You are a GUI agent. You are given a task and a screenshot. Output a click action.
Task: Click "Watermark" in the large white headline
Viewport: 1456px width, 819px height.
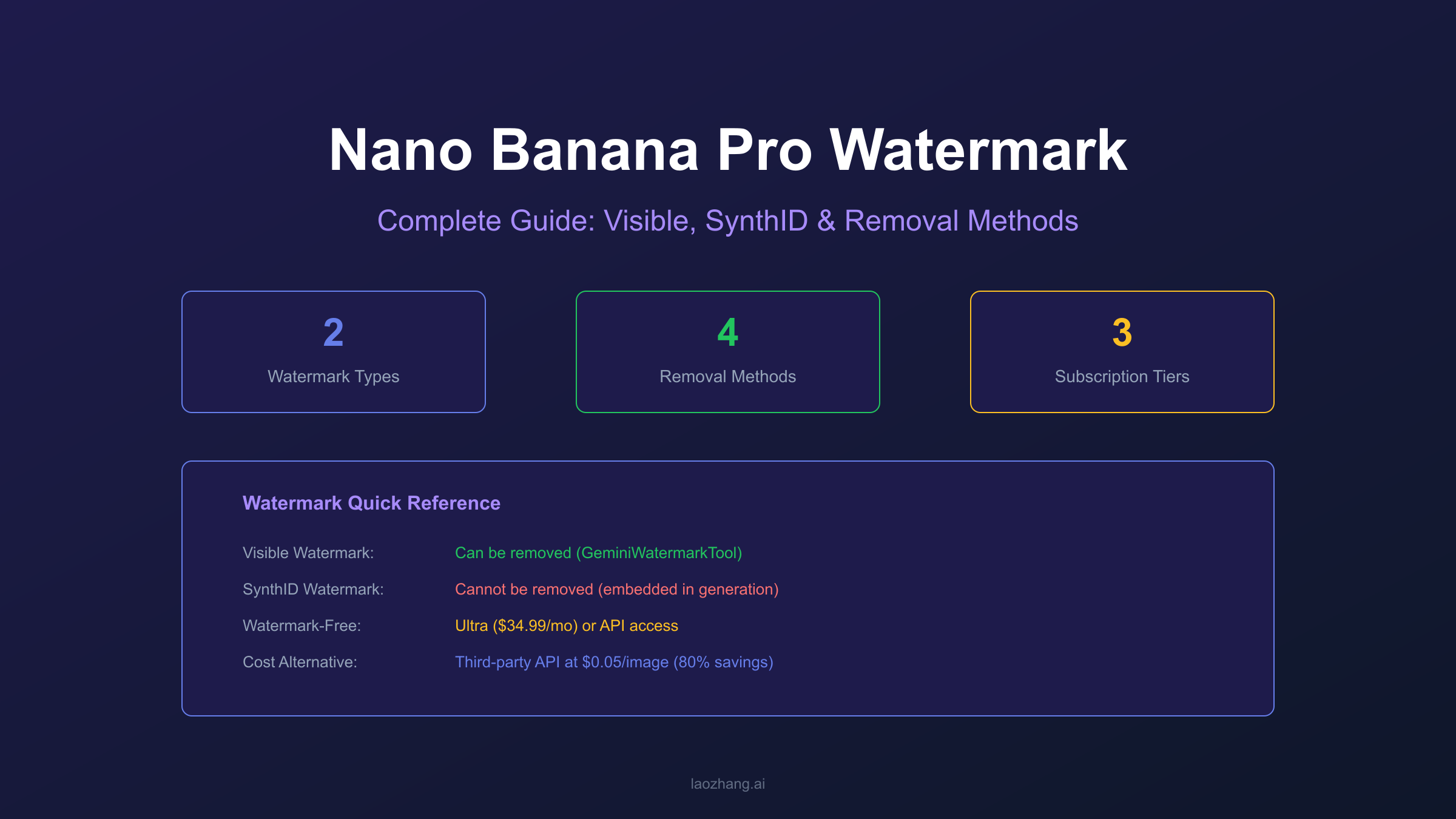pyautogui.click(x=978, y=150)
